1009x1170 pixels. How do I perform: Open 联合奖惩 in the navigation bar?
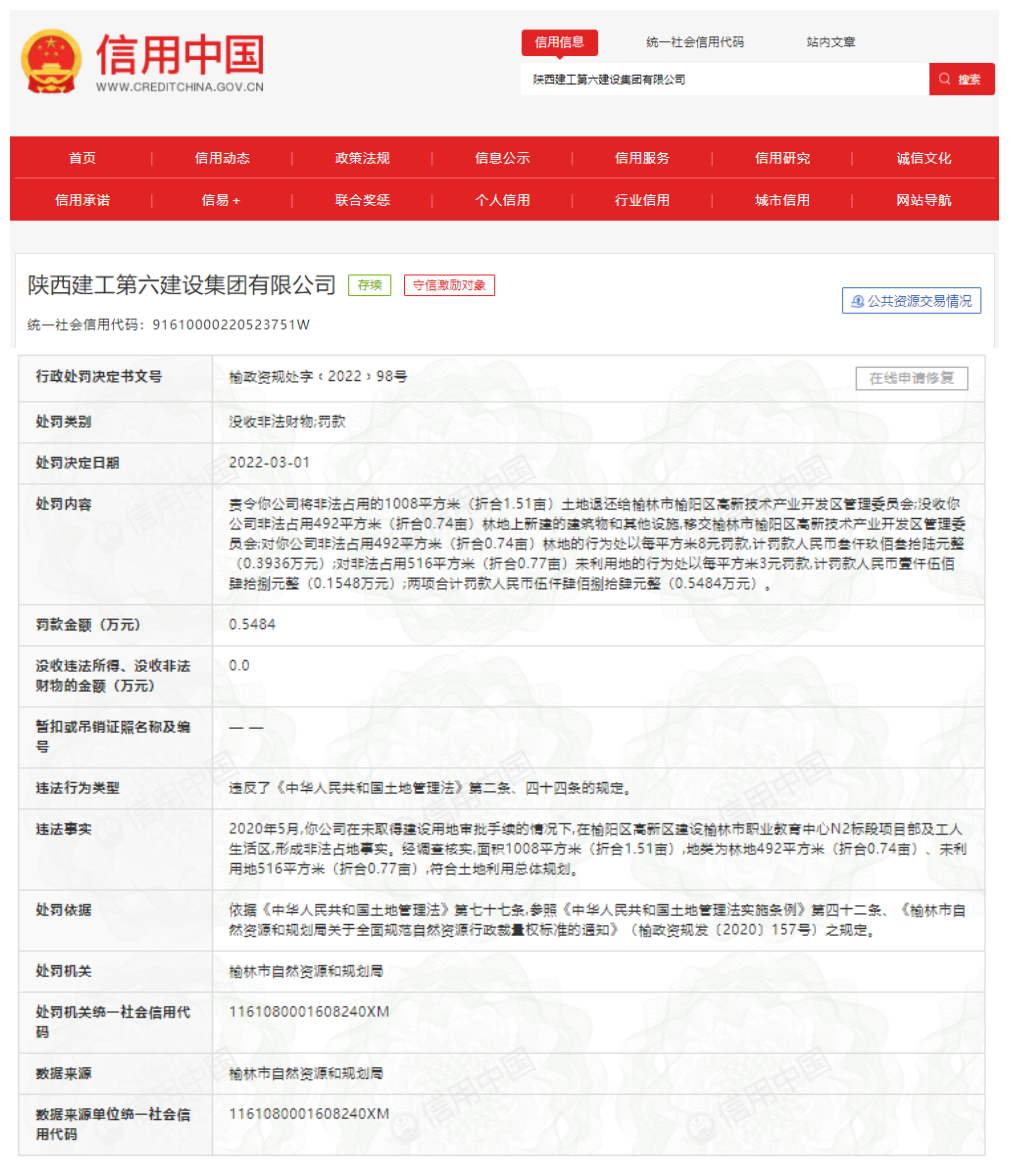(x=362, y=200)
